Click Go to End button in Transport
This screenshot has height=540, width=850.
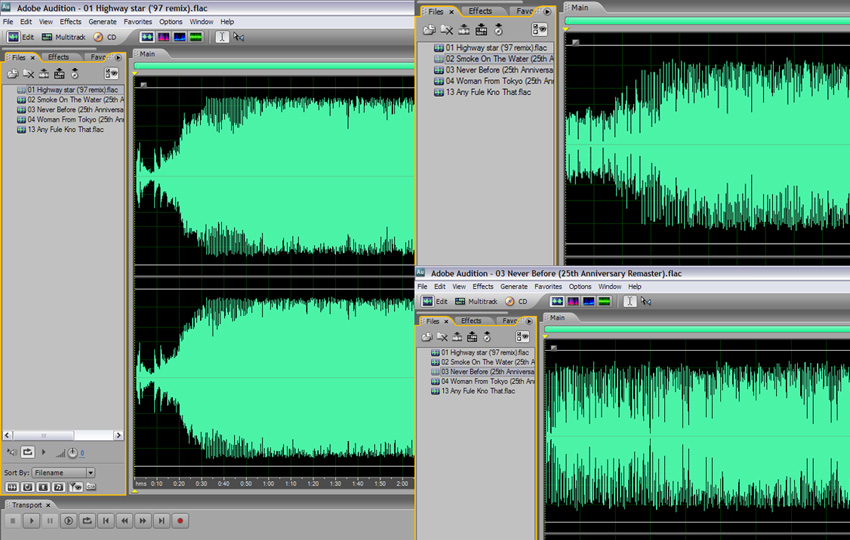[x=161, y=521]
